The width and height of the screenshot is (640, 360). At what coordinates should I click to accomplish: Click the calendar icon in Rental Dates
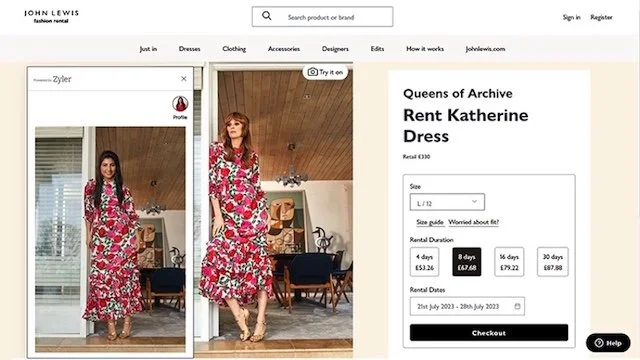[517, 306]
